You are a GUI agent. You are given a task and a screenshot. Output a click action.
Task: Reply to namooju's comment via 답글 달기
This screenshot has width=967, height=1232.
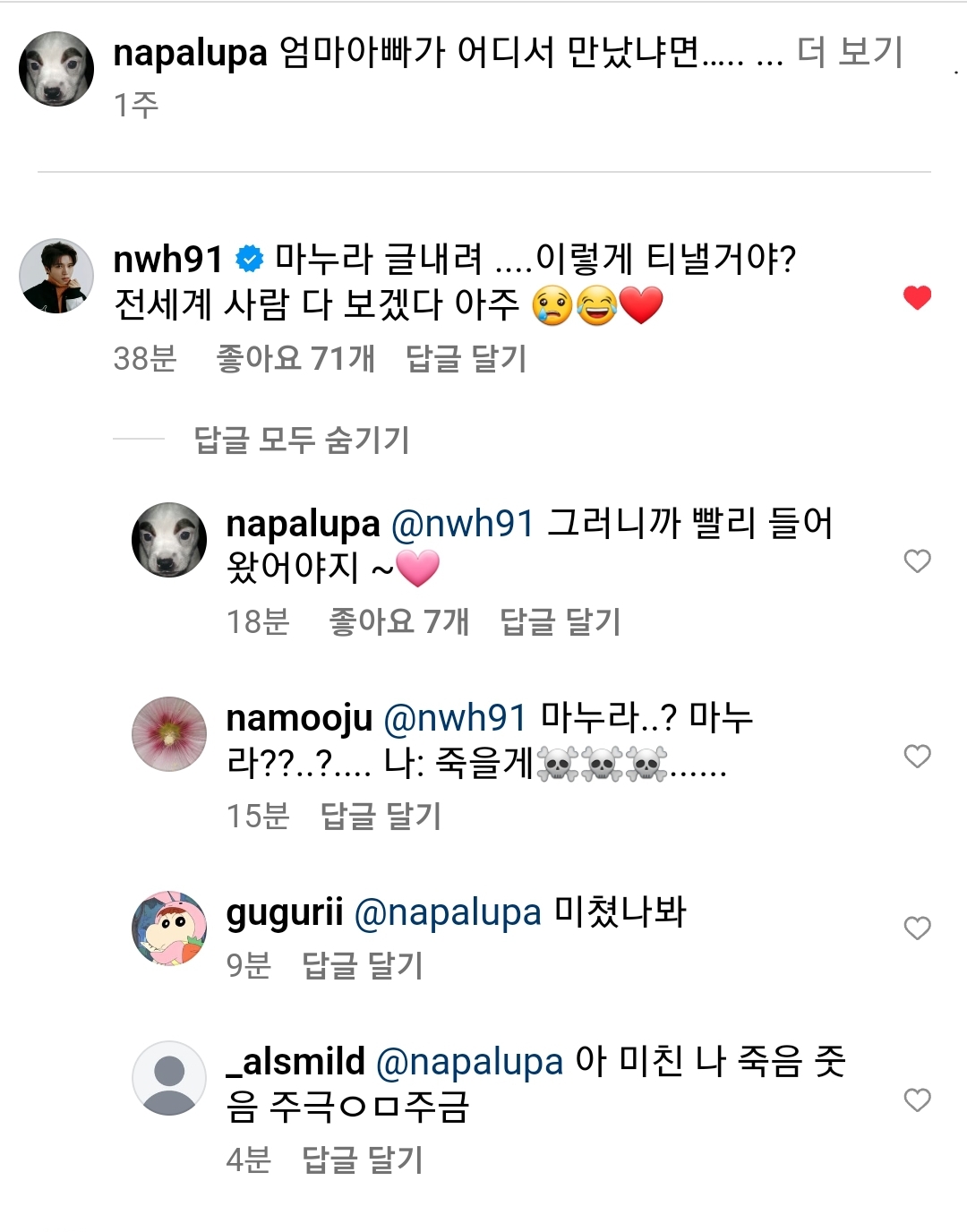(381, 817)
